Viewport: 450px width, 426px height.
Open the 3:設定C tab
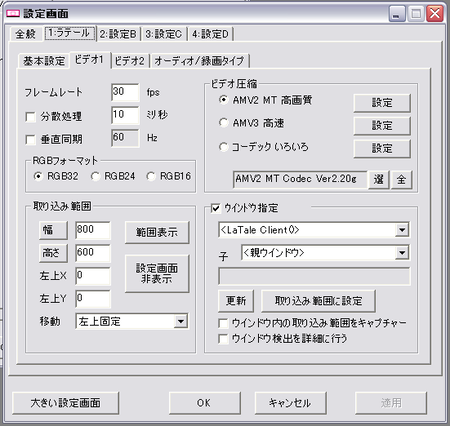(164, 34)
